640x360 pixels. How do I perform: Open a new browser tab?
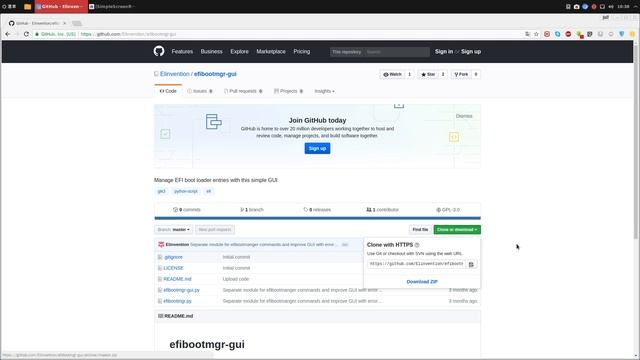point(77,23)
